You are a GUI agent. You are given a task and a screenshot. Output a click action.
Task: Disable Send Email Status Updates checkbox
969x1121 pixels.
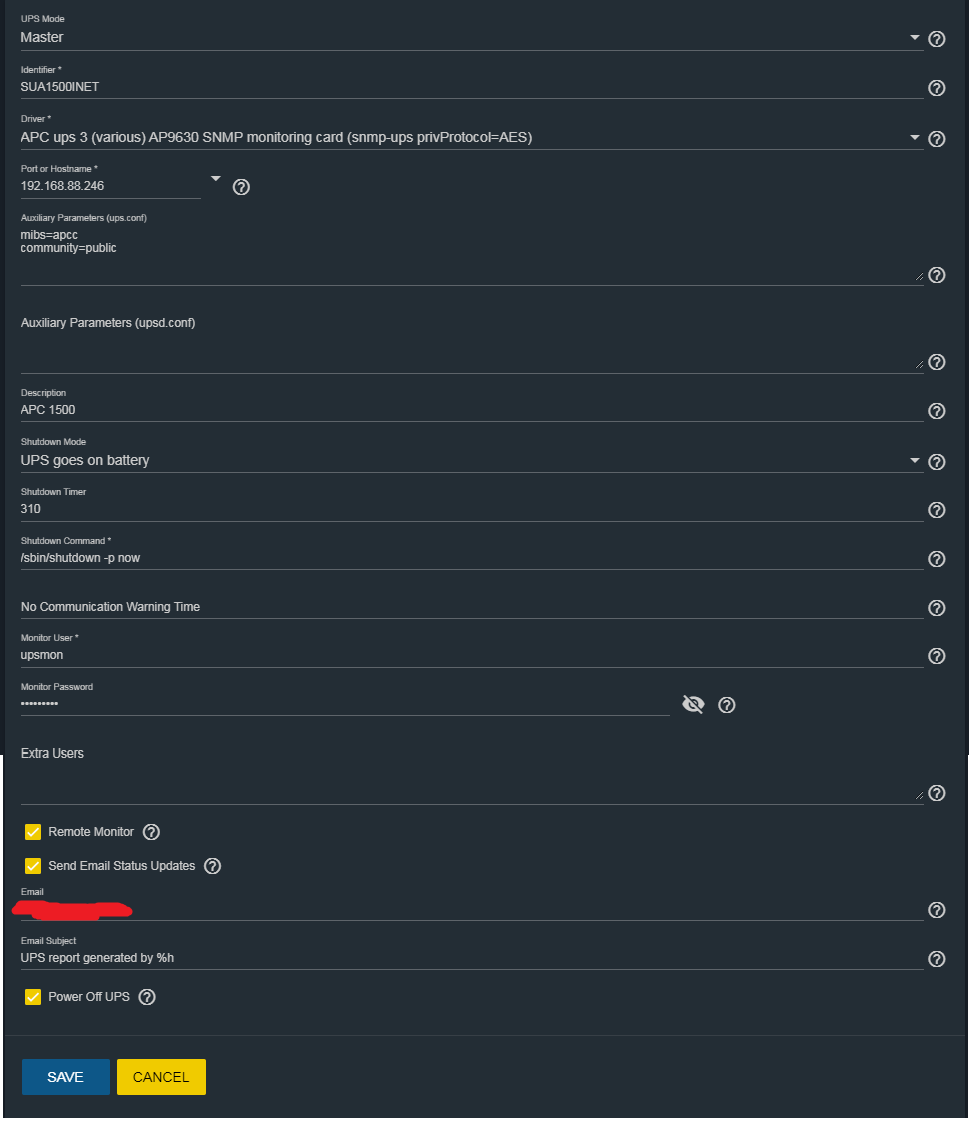[x=33, y=866]
